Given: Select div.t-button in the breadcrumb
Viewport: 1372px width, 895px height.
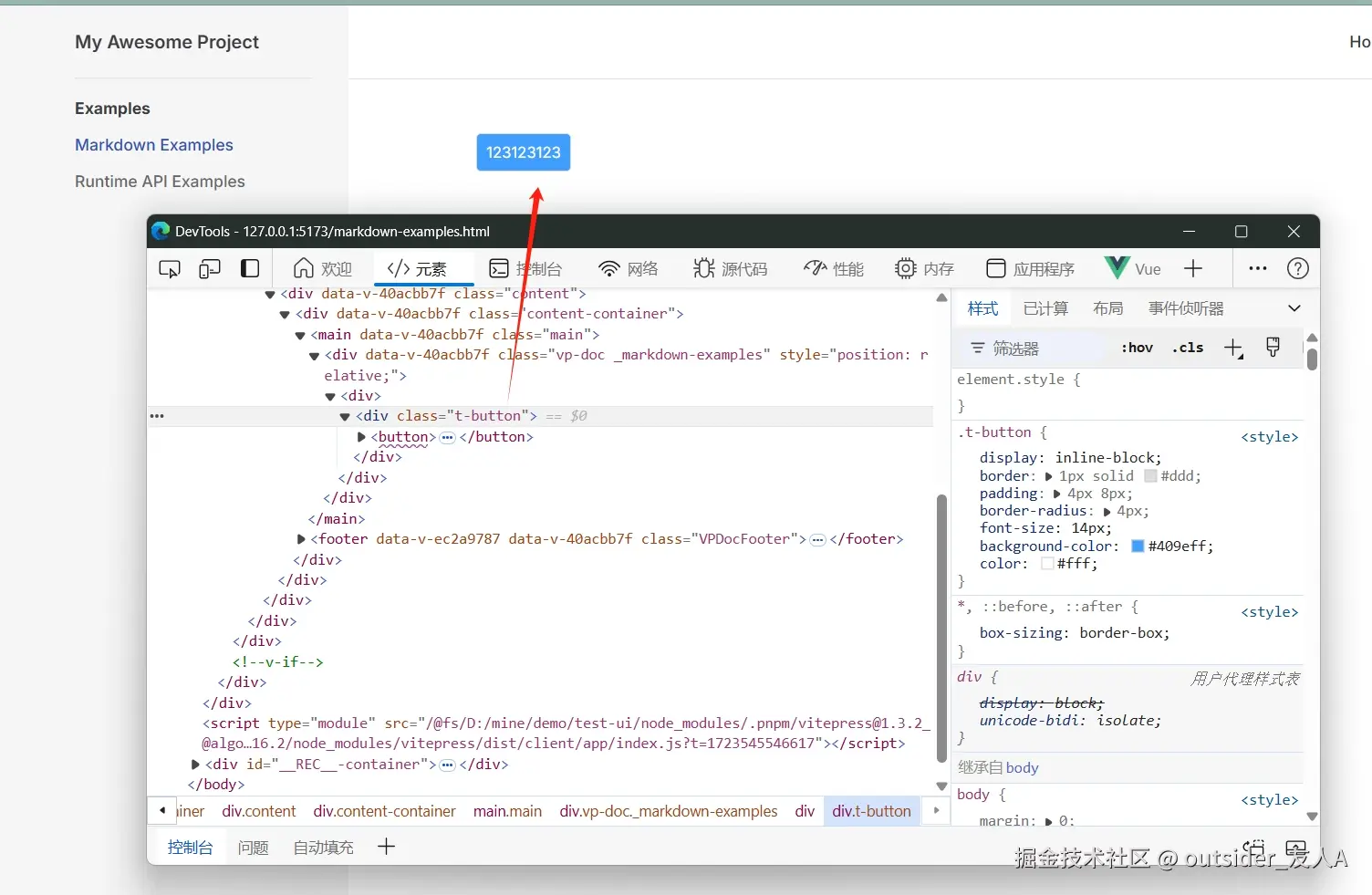Looking at the screenshot, I should [871, 811].
